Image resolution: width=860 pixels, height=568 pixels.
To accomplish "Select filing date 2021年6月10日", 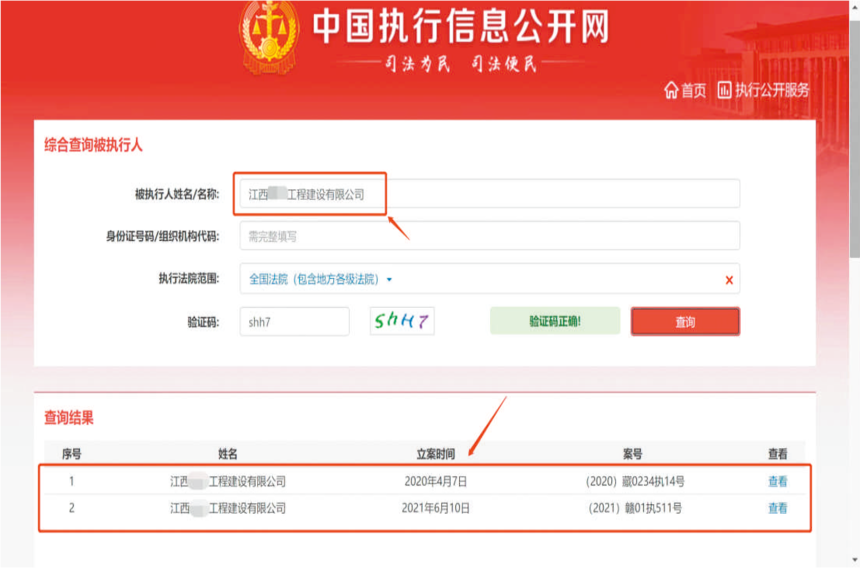I will click(x=435, y=508).
